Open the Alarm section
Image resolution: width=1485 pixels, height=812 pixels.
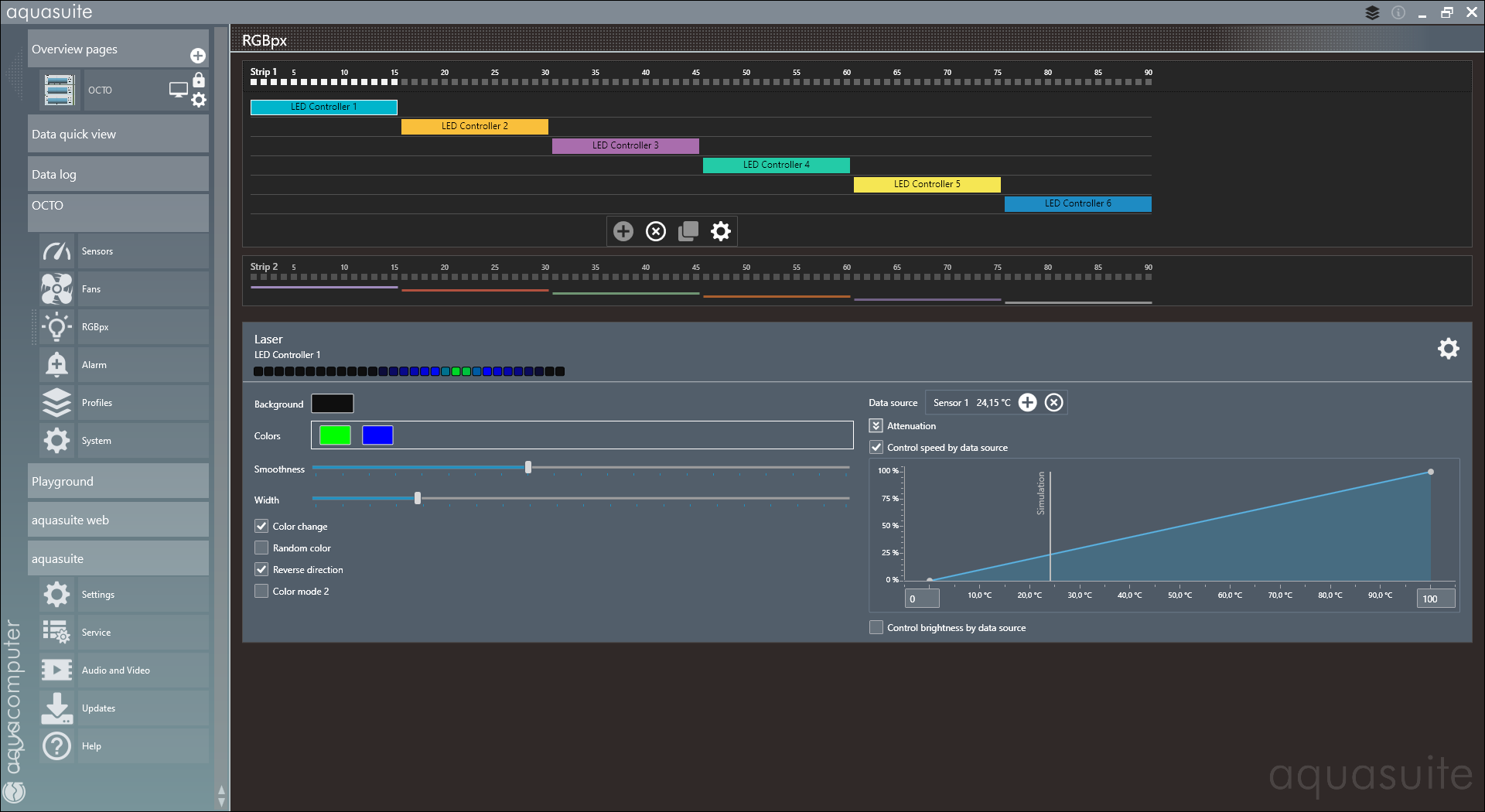pyautogui.click(x=124, y=365)
